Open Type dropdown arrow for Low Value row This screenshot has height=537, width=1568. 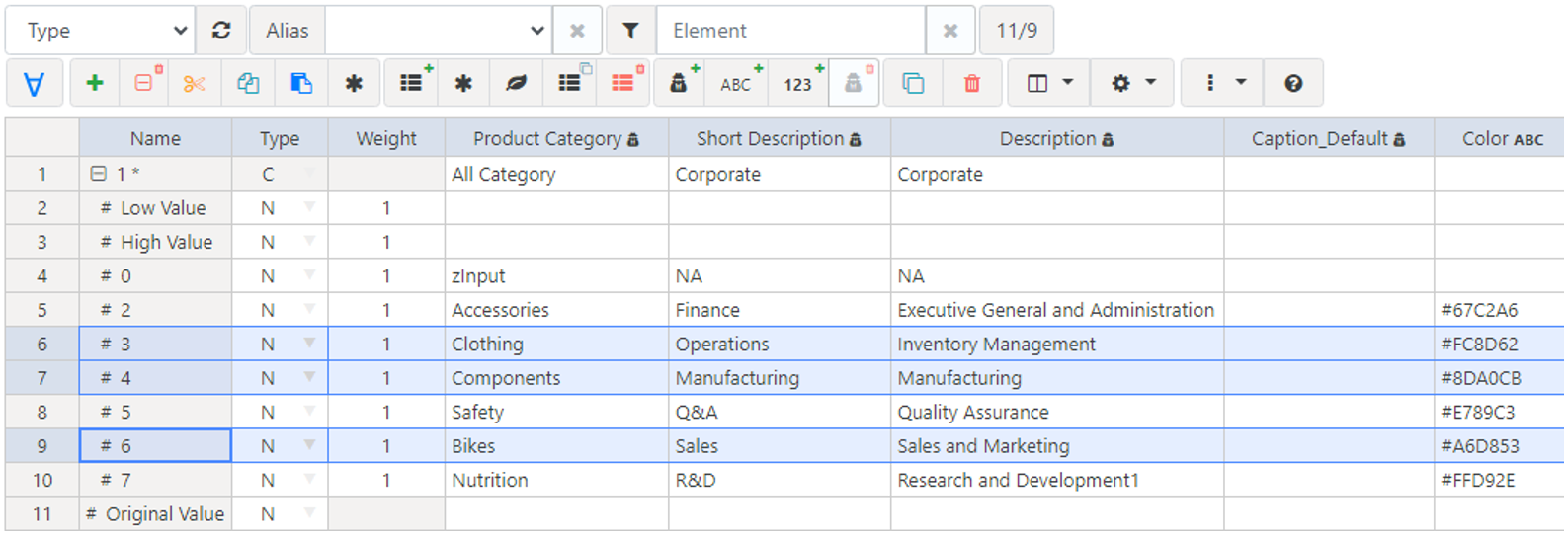(x=309, y=207)
